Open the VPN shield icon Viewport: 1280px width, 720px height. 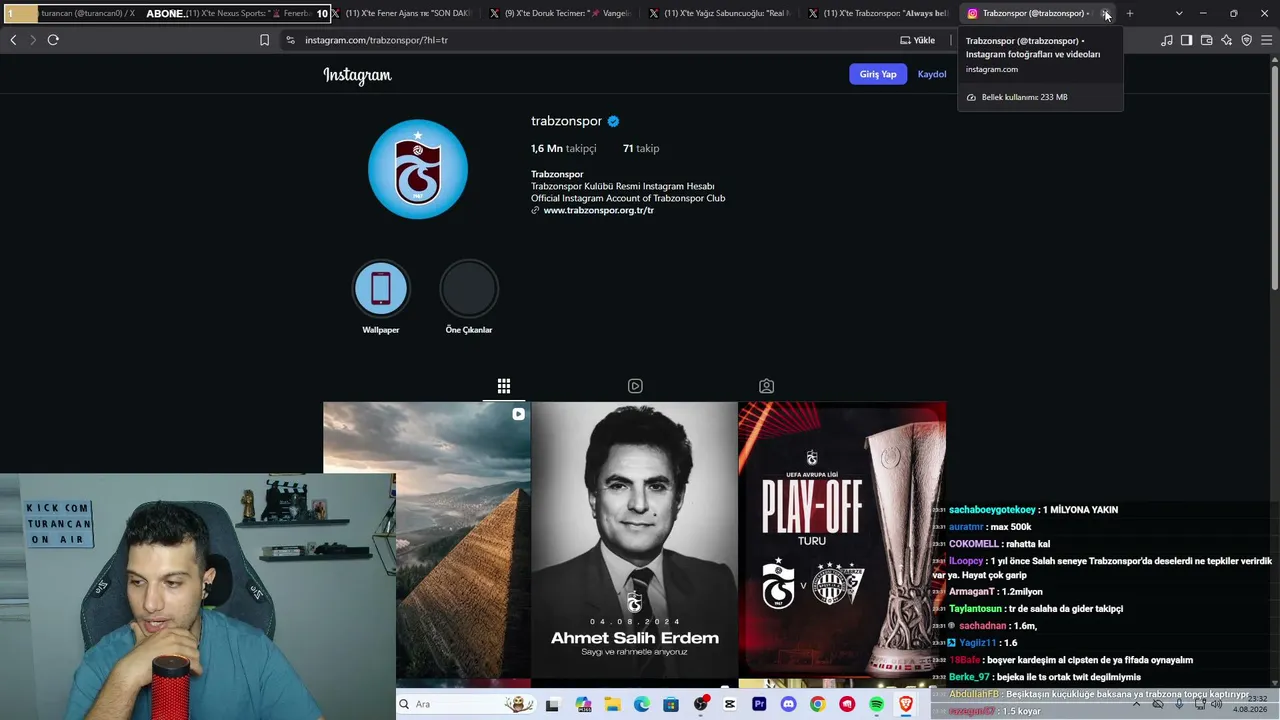1247,40
